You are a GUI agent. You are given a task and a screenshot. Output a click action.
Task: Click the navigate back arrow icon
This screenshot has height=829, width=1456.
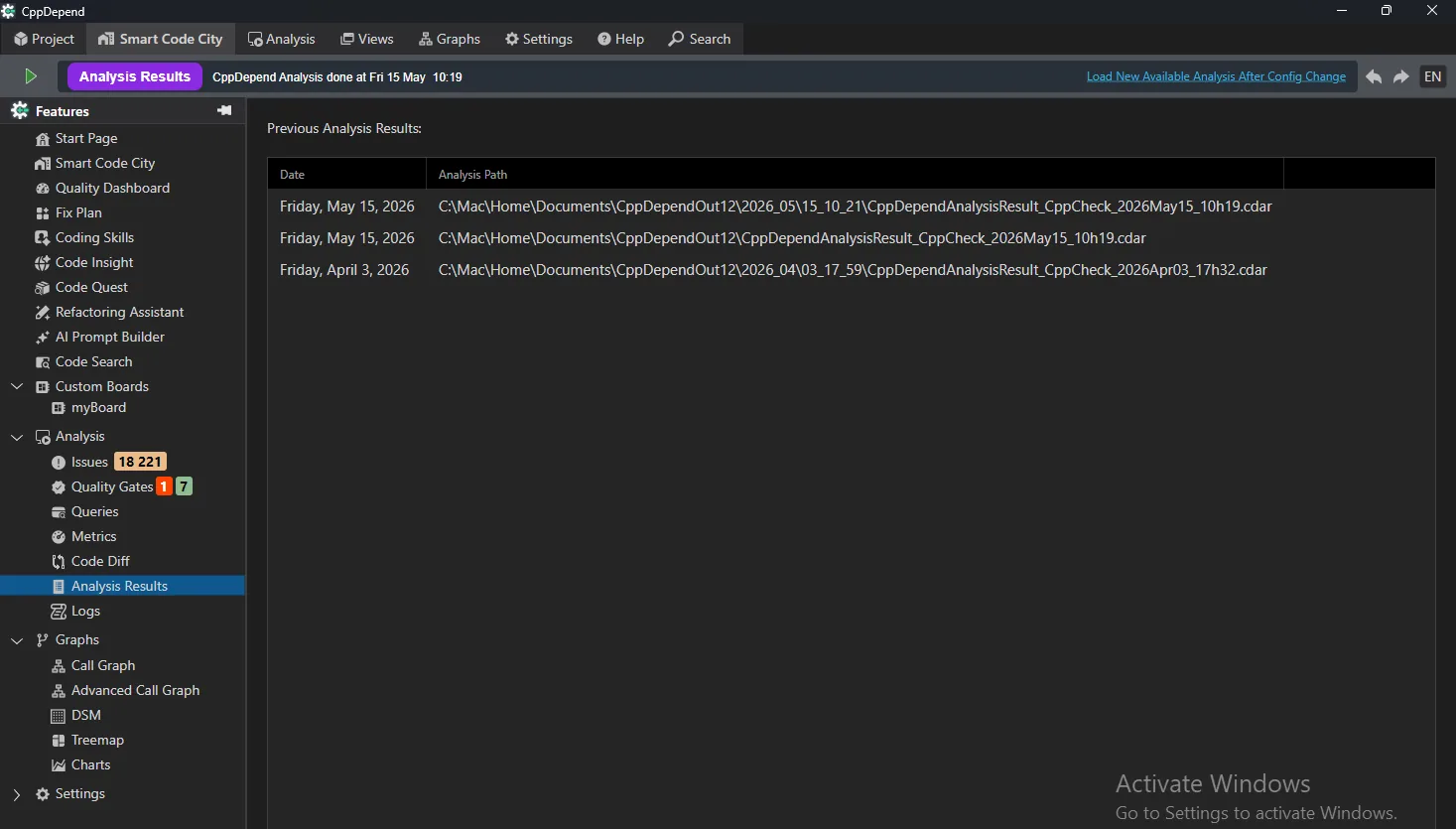tap(1374, 76)
